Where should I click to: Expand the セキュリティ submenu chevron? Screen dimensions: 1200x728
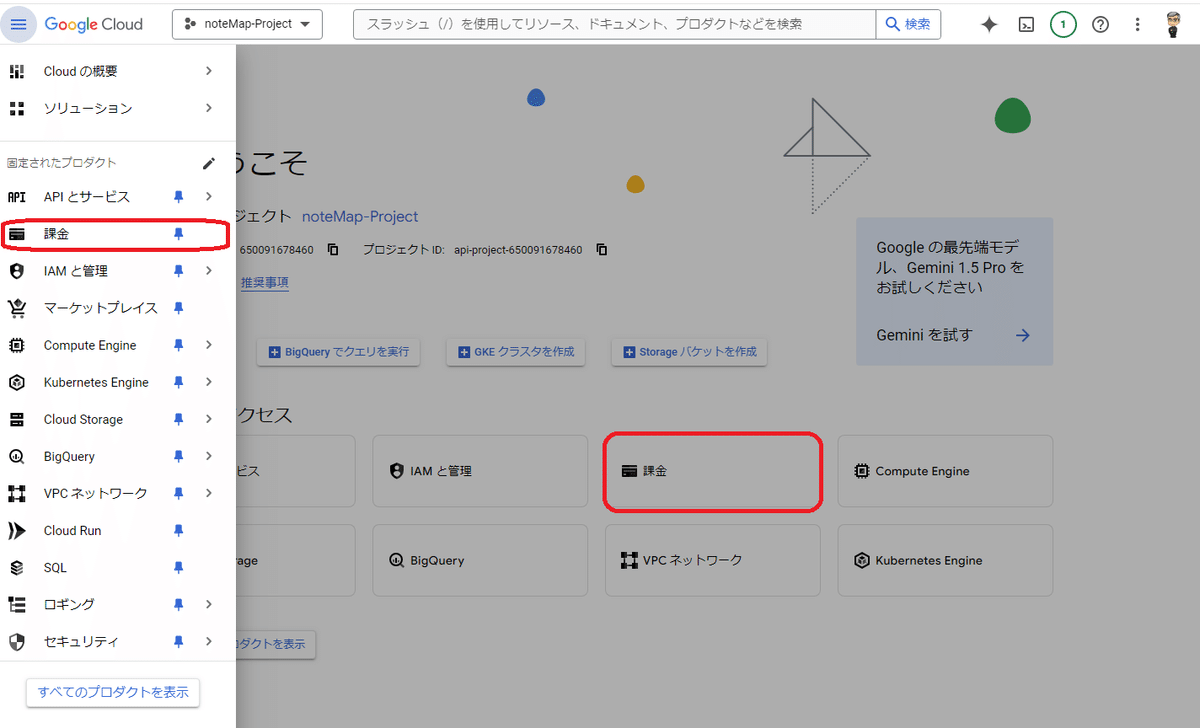[x=208, y=641]
